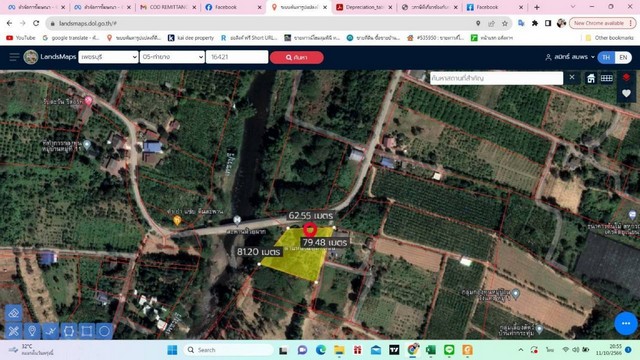
Task: Click the red parcel location pin
Action: tap(310, 229)
